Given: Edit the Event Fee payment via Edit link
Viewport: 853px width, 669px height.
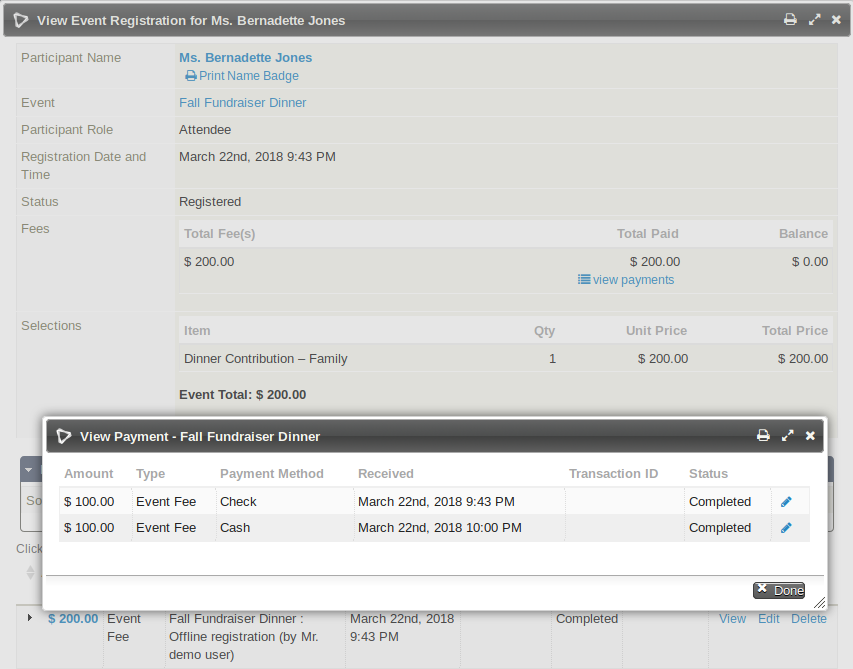Looking at the screenshot, I should 768,618.
